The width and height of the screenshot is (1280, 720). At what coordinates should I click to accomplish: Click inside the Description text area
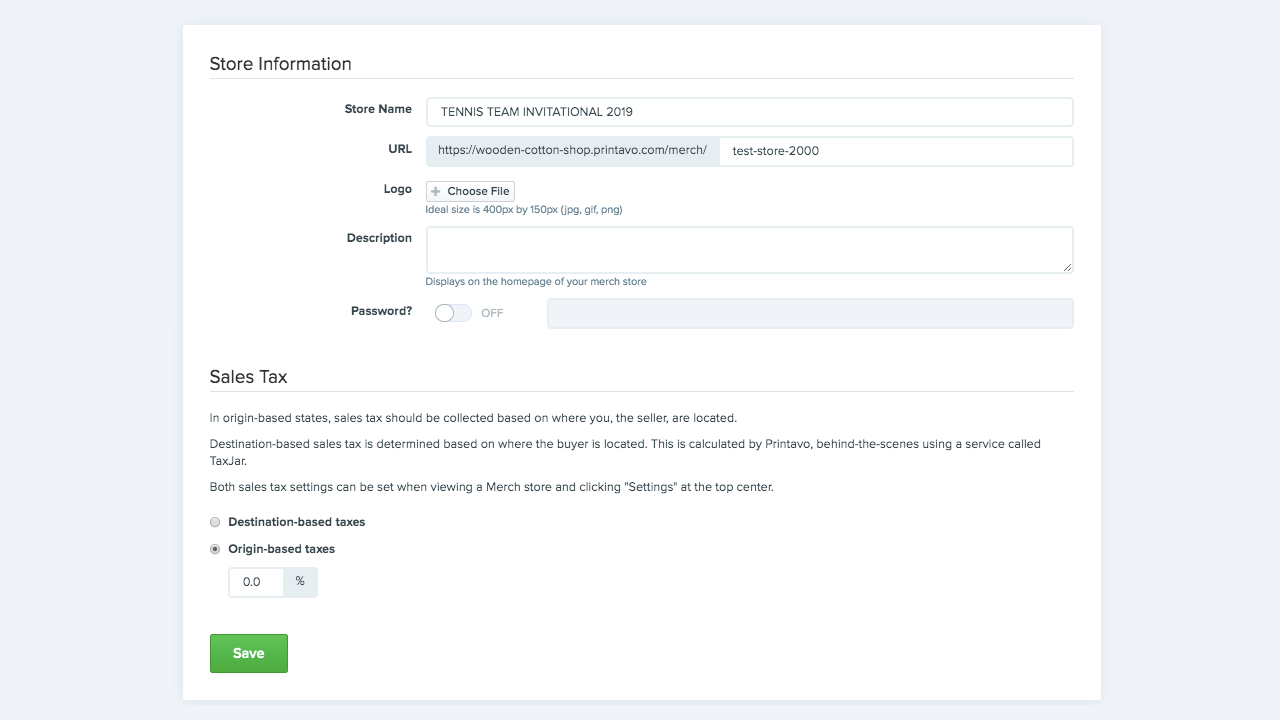(x=748, y=249)
